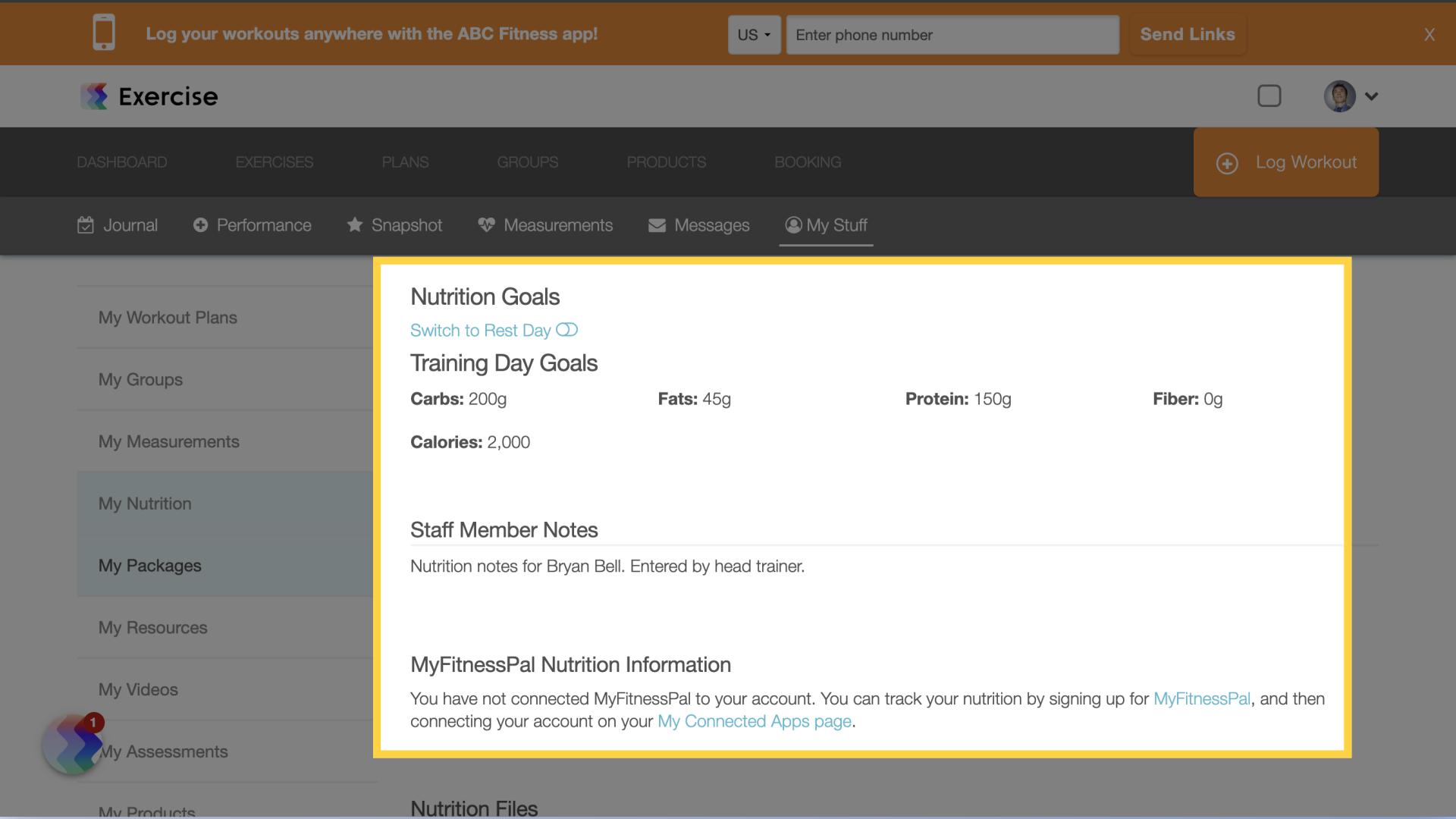
Task: Click the Log Workout button
Action: pos(1287,161)
